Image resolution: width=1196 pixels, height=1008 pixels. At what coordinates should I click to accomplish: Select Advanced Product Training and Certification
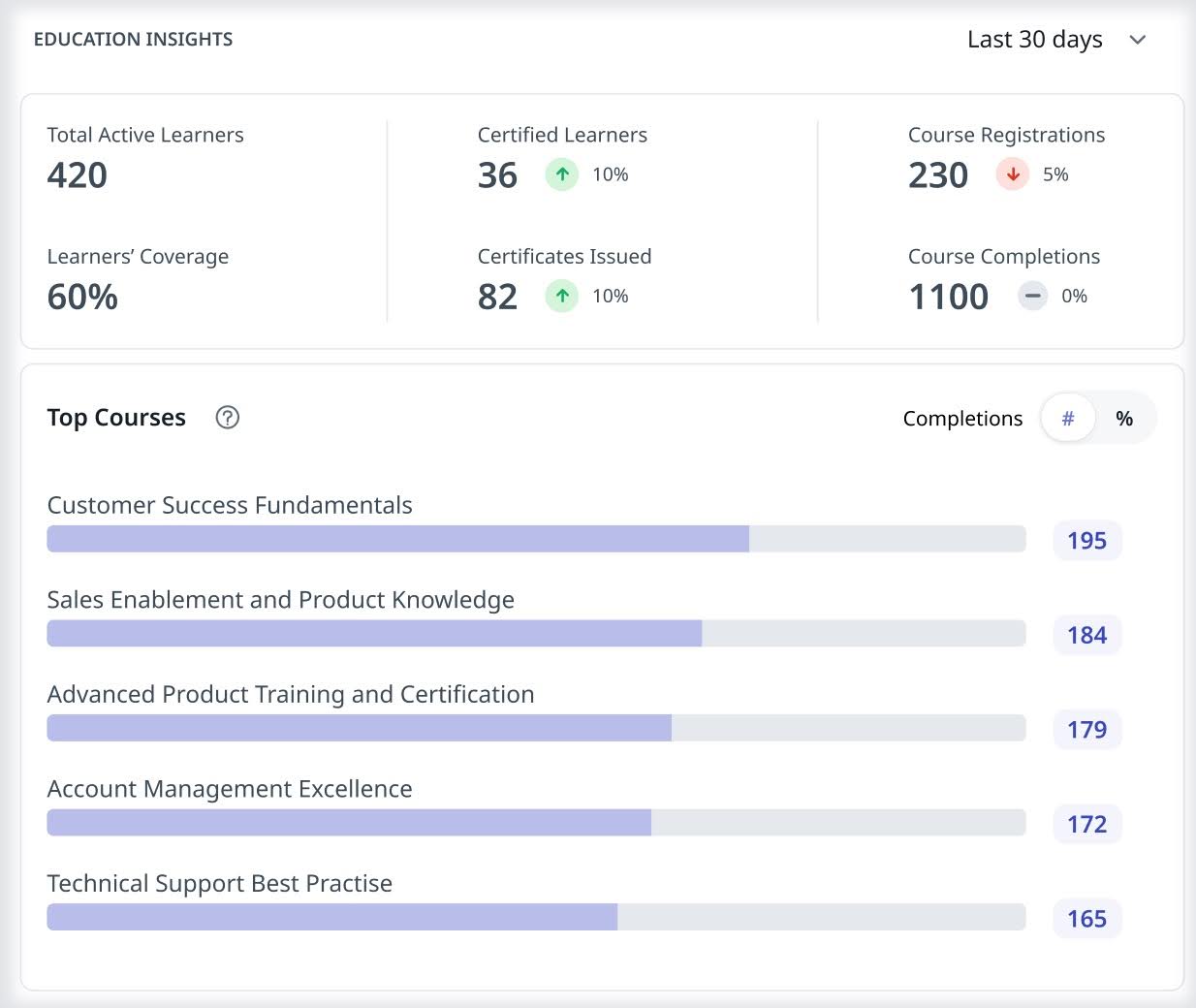point(290,694)
